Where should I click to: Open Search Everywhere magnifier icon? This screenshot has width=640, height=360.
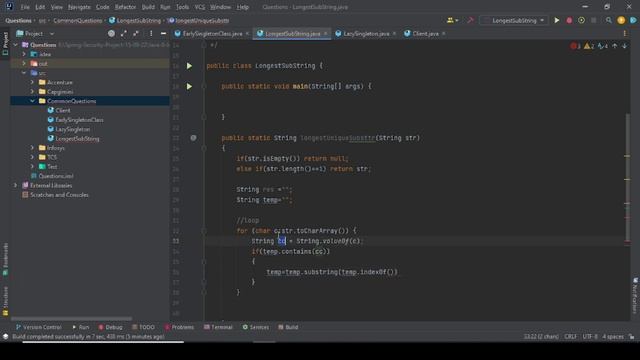[x=609, y=20]
